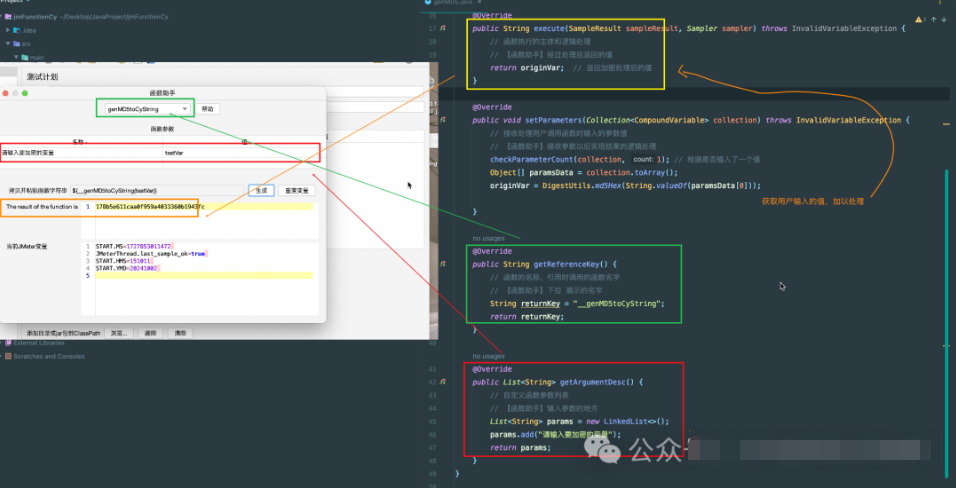This screenshot has width=956, height=488.
Task: Click the 函数助手 dialog title bar
Action: coord(162,93)
